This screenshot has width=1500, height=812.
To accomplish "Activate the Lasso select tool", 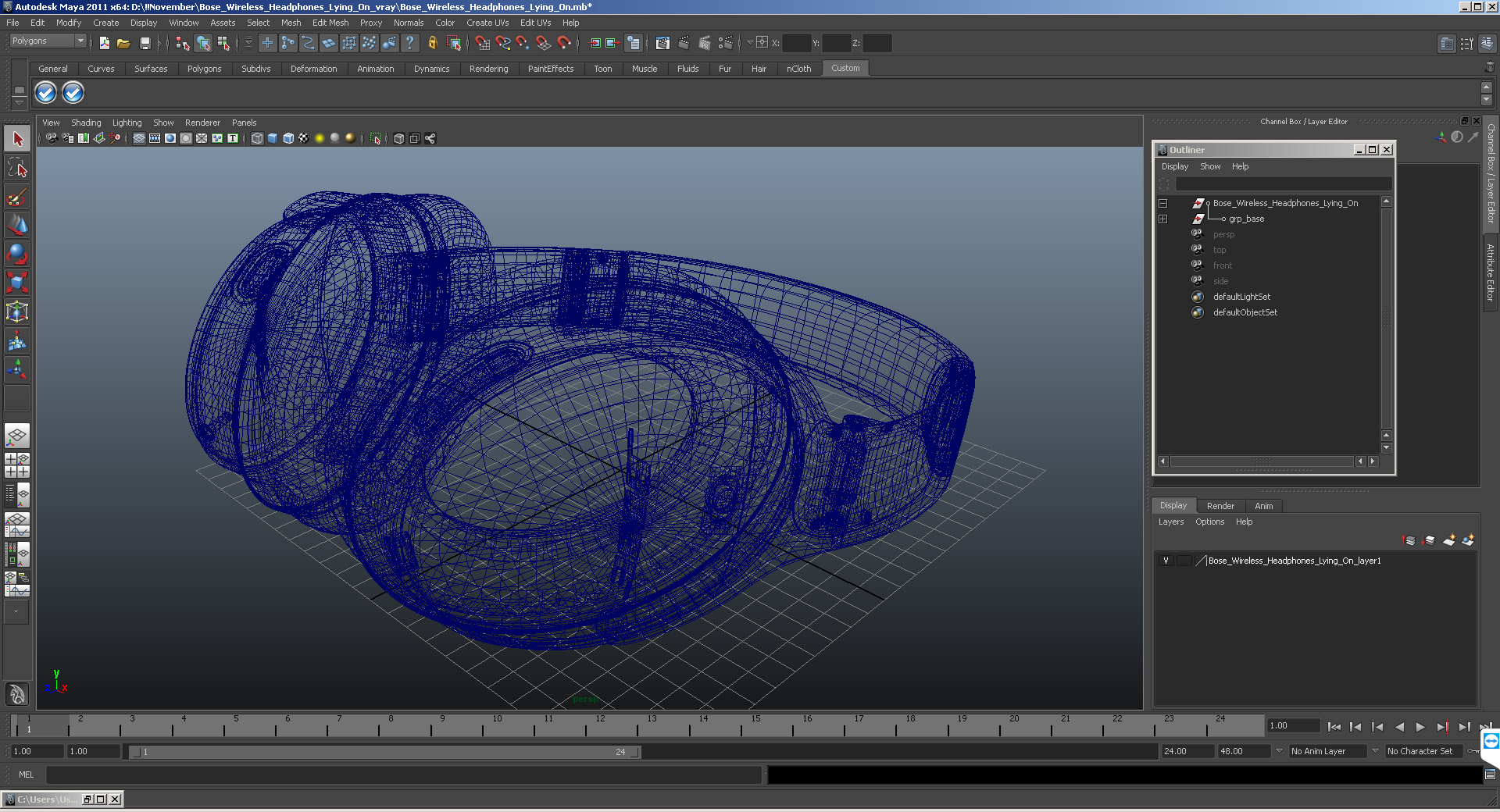I will point(17,167).
